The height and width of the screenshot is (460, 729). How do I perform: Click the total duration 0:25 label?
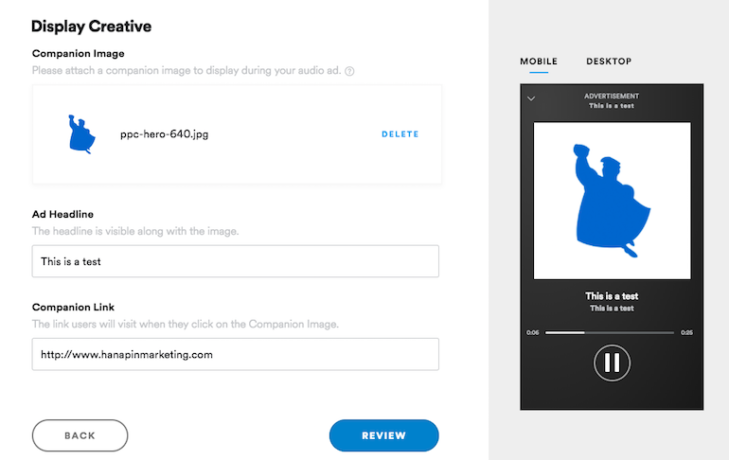coord(687,333)
